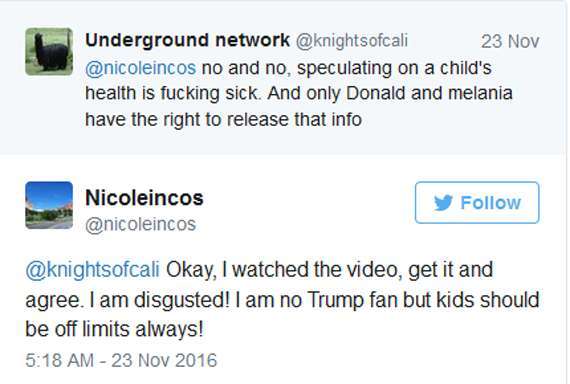Click blue @nicoleincos mention in reply

point(140,68)
